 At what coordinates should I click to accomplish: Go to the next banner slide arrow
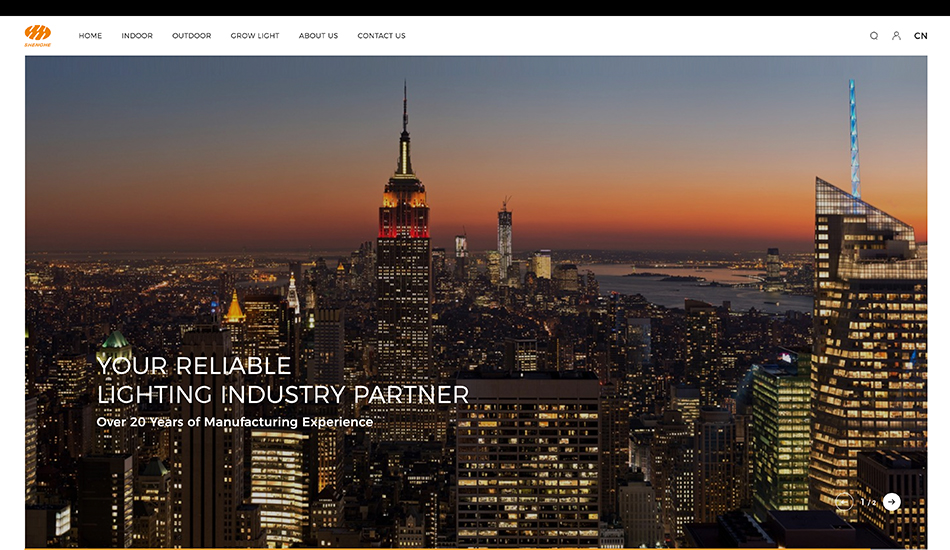point(891,502)
